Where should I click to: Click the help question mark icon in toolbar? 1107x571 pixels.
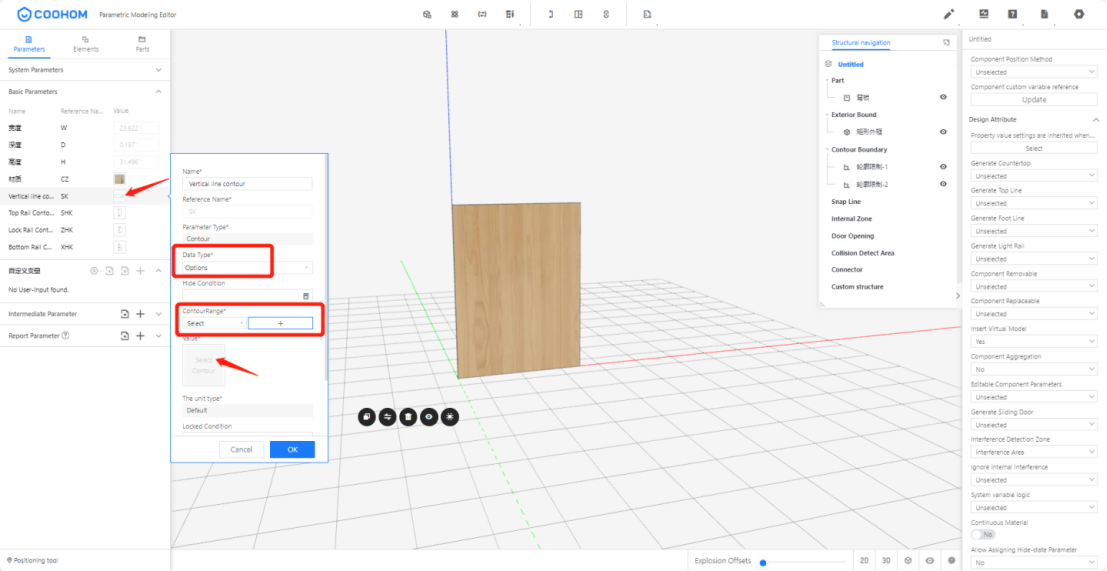pos(1013,14)
